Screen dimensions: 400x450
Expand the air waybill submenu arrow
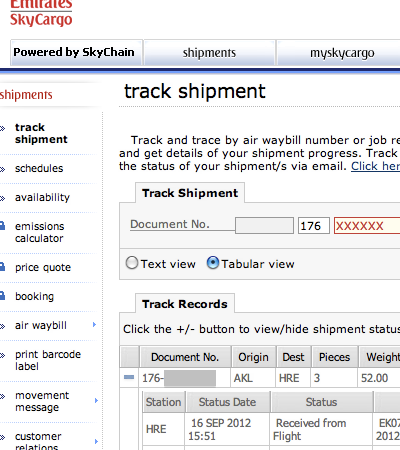click(x=94, y=325)
